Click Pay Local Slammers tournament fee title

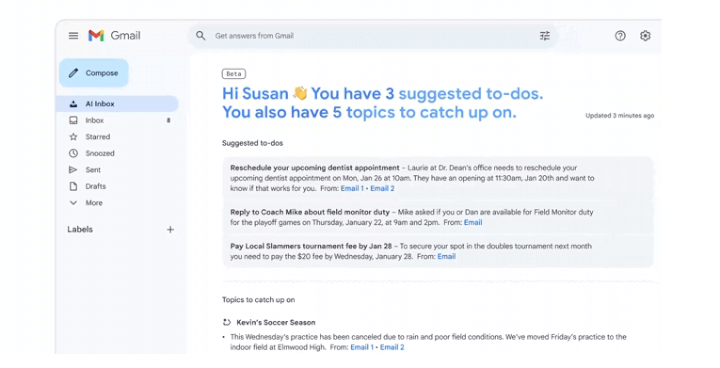click(311, 246)
